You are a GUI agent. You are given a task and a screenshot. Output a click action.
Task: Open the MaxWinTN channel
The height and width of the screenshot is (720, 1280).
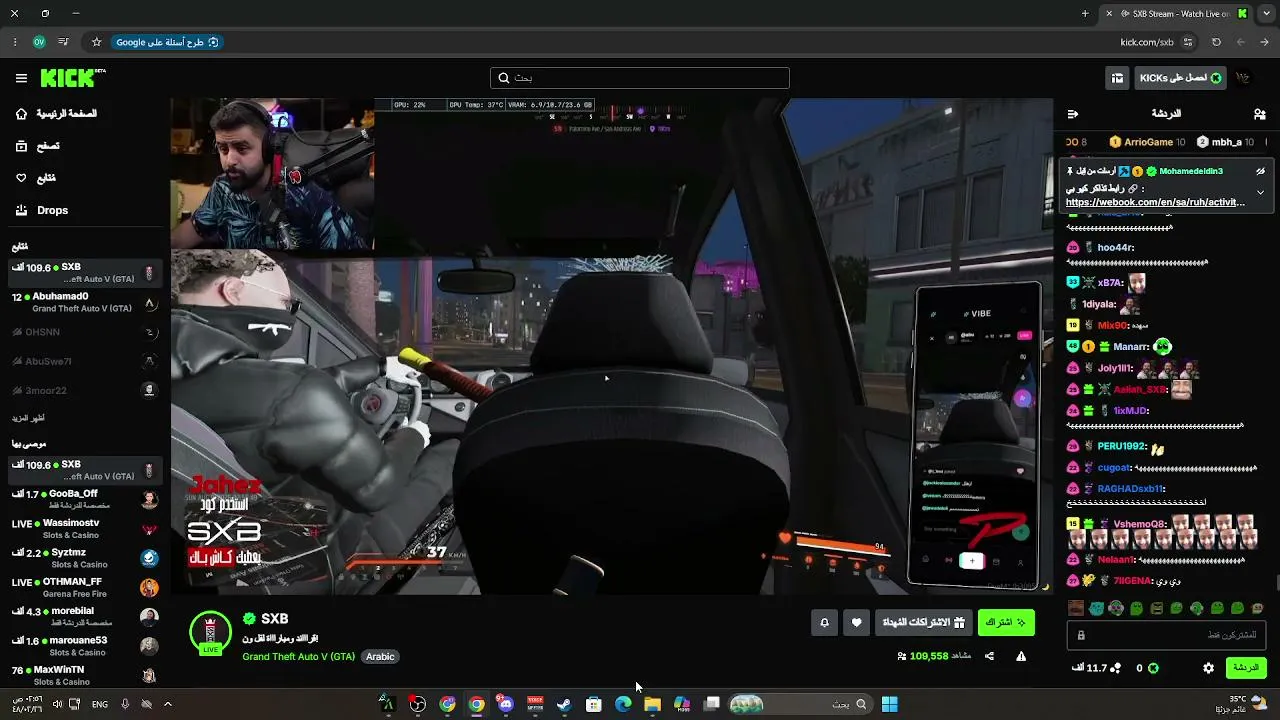(84, 675)
